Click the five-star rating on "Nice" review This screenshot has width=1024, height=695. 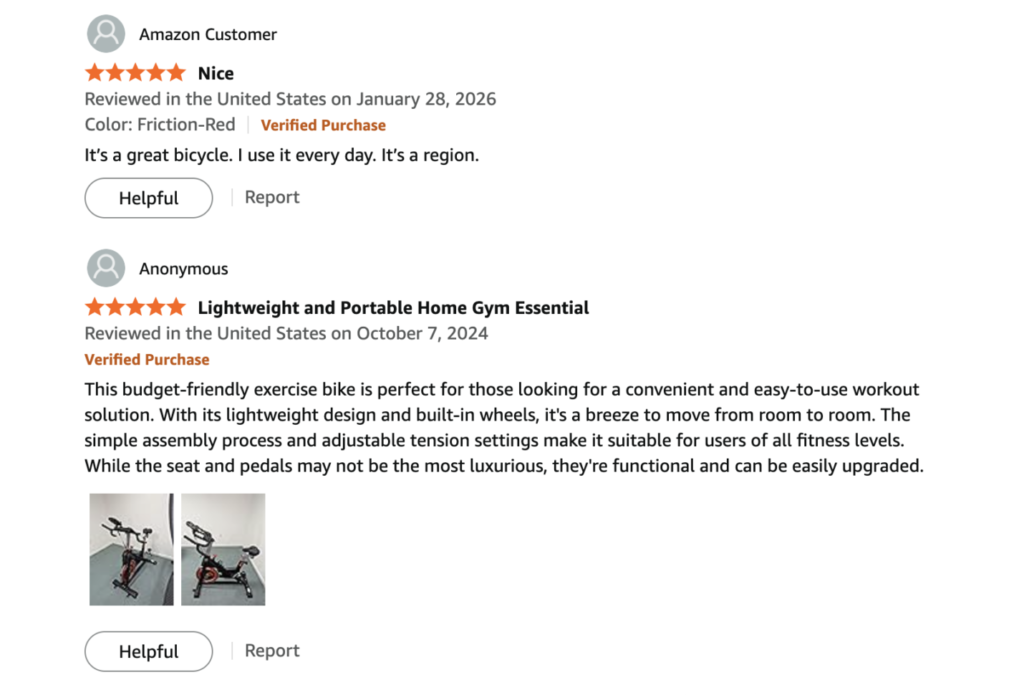pyautogui.click(x=135, y=73)
